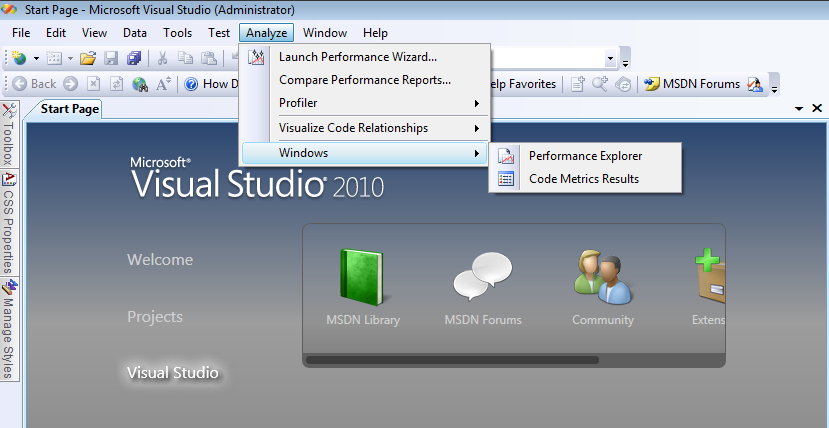This screenshot has height=428, width=829.
Task: Open the Manage Styles side tab
Action: (8, 329)
